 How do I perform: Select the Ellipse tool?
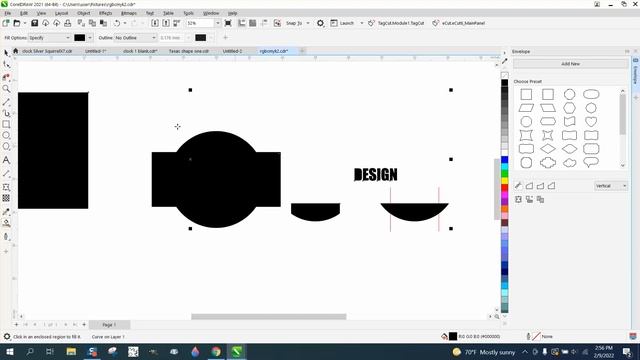pos(6,135)
